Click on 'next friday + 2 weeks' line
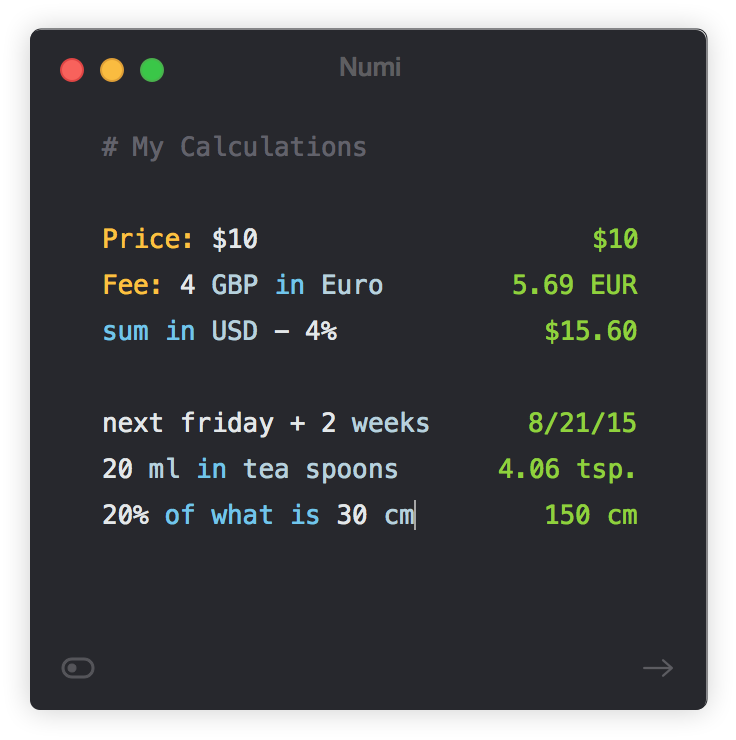This screenshot has width=736, height=740. pyautogui.click(x=266, y=423)
